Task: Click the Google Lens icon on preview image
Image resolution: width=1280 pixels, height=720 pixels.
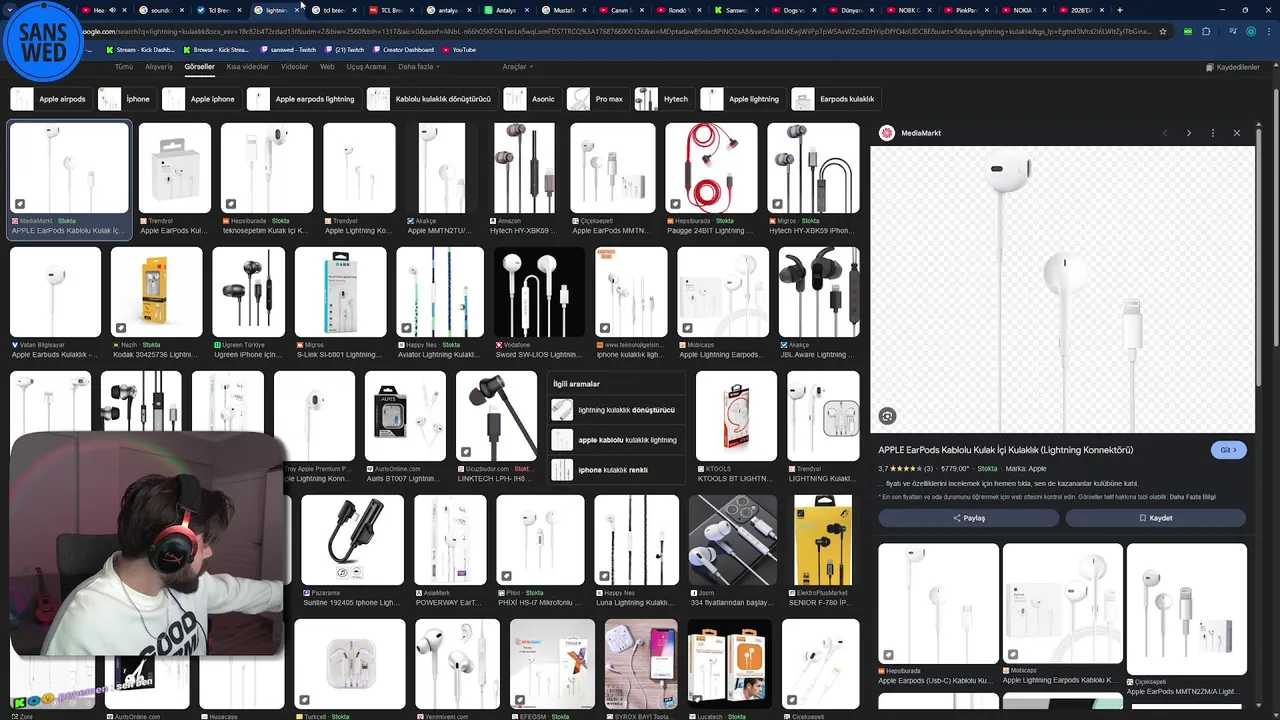Action: point(887,416)
